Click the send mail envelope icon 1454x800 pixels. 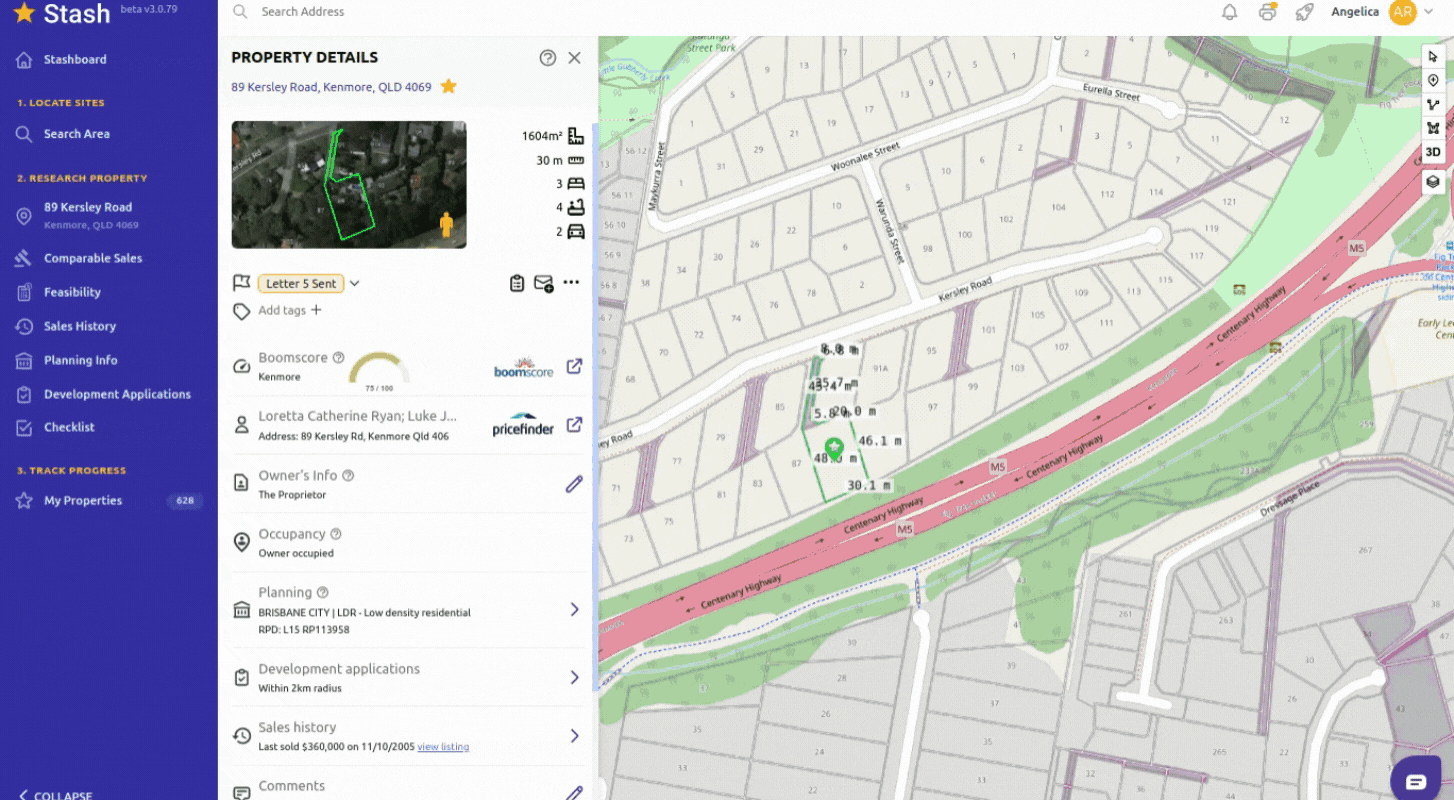543,283
